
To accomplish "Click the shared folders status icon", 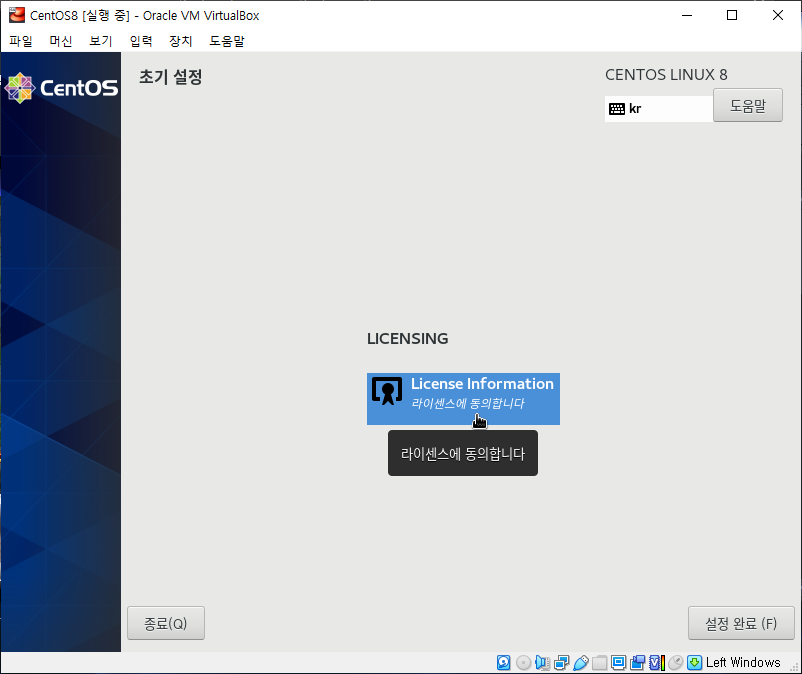I will pos(599,662).
